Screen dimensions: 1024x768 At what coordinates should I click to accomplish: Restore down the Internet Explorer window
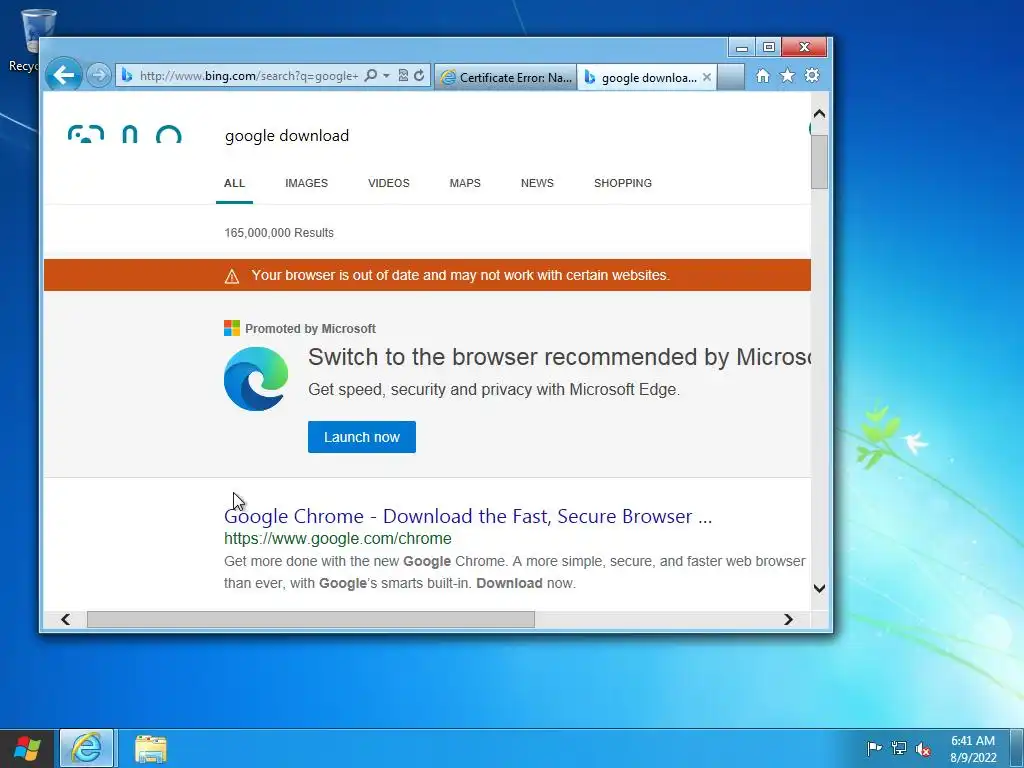point(769,47)
